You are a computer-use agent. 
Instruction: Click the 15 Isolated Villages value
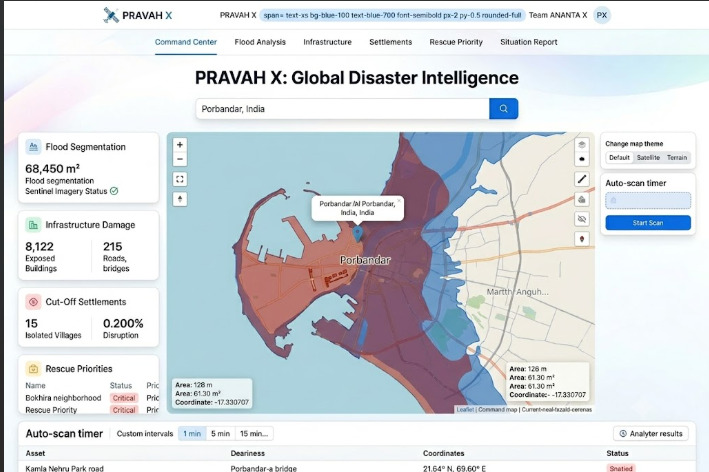point(31,323)
